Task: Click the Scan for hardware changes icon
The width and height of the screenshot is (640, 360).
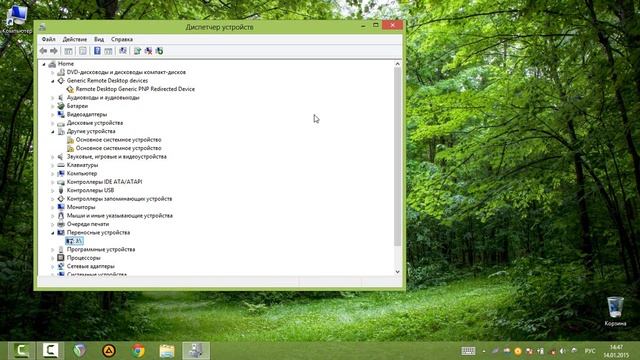Action: pos(123,51)
